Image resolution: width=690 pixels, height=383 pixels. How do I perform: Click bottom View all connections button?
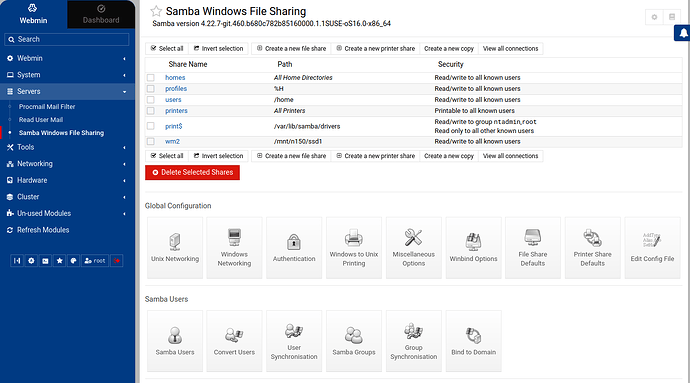tap(510, 156)
